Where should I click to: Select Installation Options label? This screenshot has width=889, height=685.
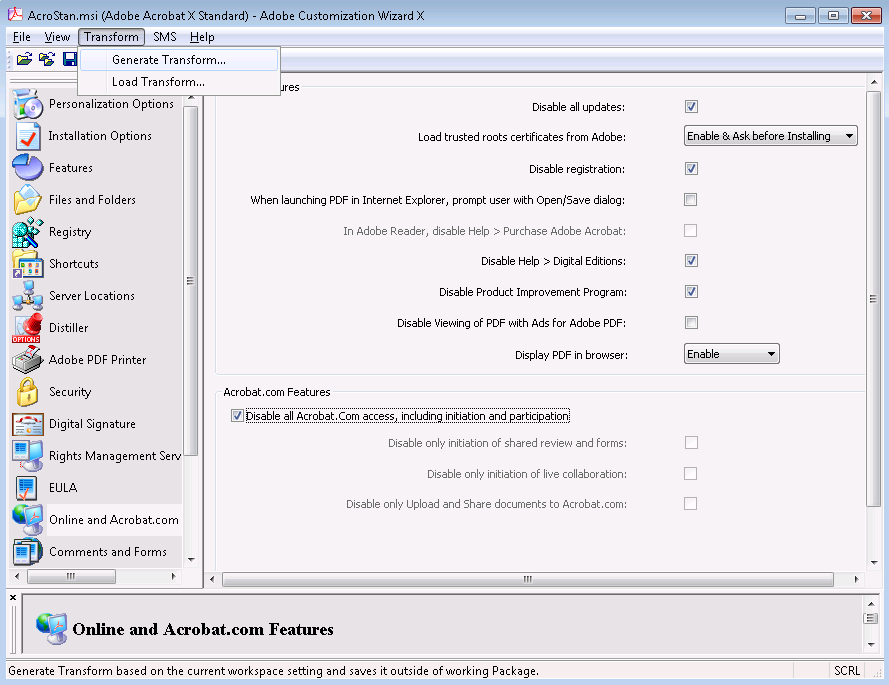100,136
